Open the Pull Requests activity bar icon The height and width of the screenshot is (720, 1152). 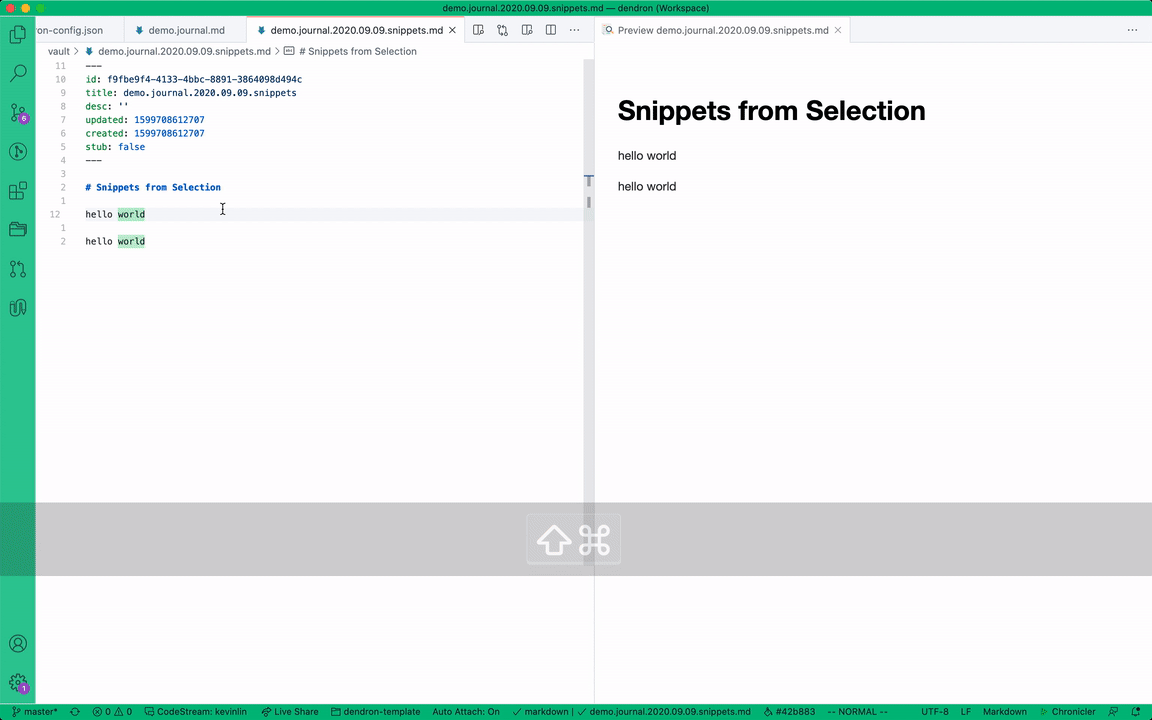(17, 269)
